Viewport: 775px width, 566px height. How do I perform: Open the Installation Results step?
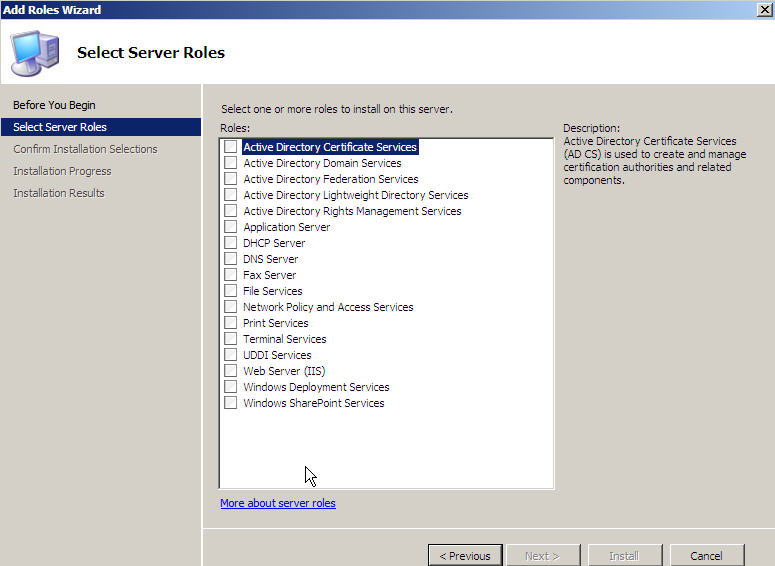click(x=59, y=193)
